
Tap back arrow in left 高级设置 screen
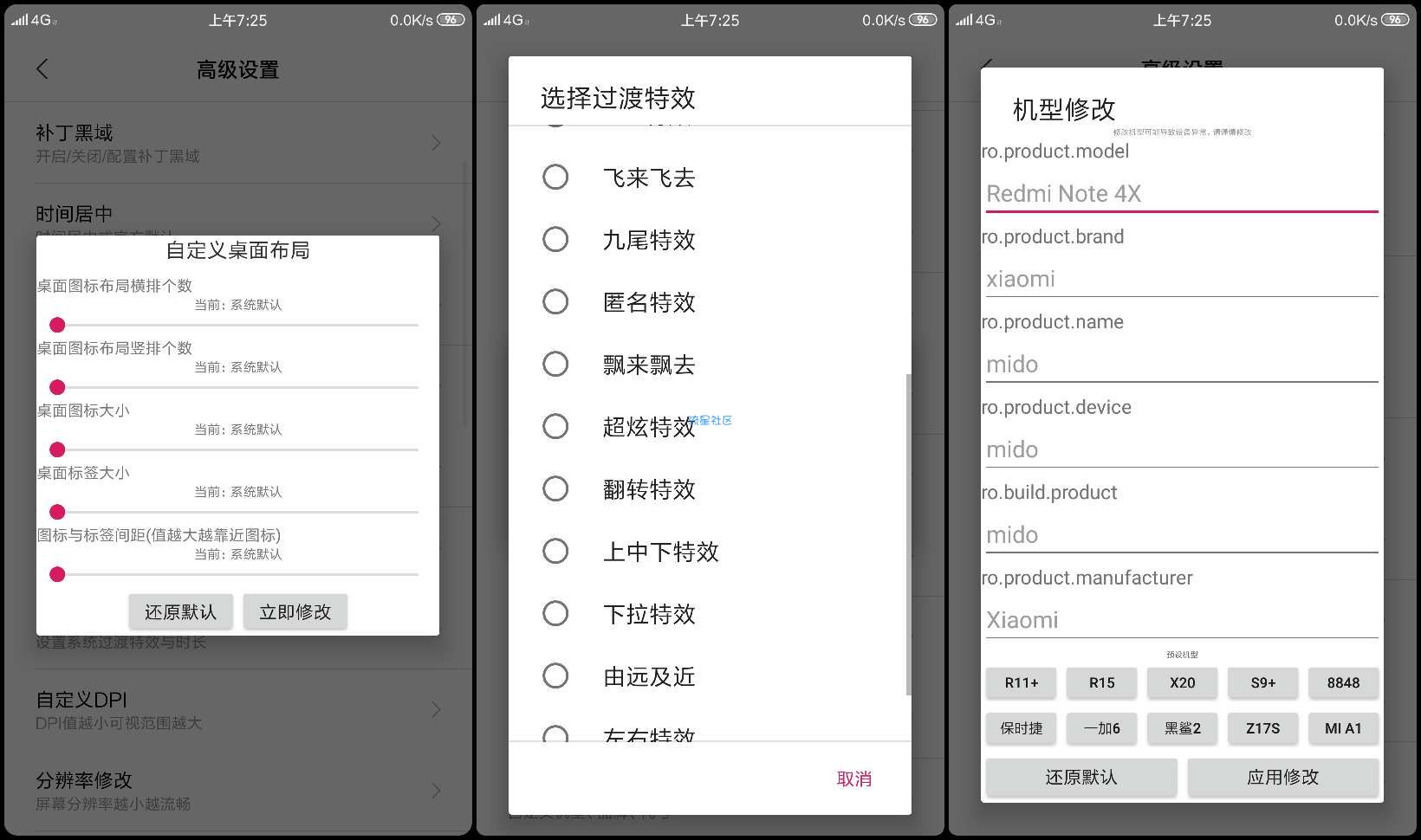pos(42,69)
